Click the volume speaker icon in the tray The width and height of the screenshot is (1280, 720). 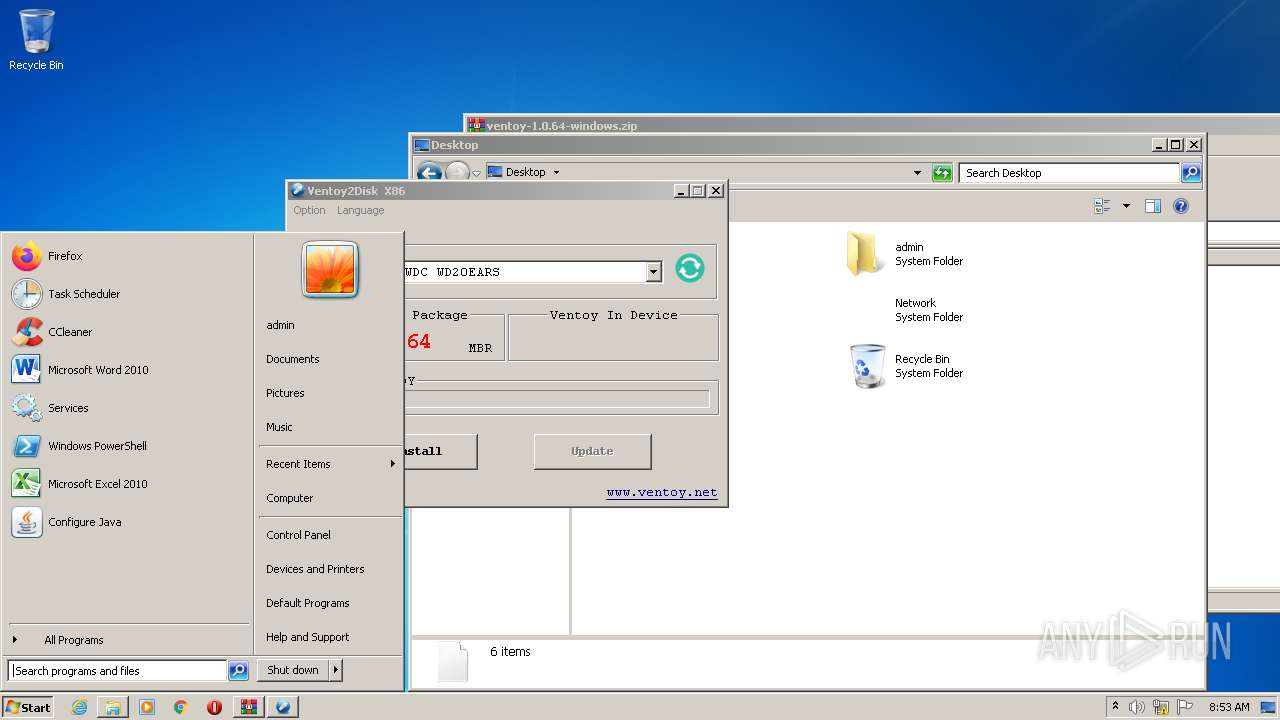[x=1137, y=707]
